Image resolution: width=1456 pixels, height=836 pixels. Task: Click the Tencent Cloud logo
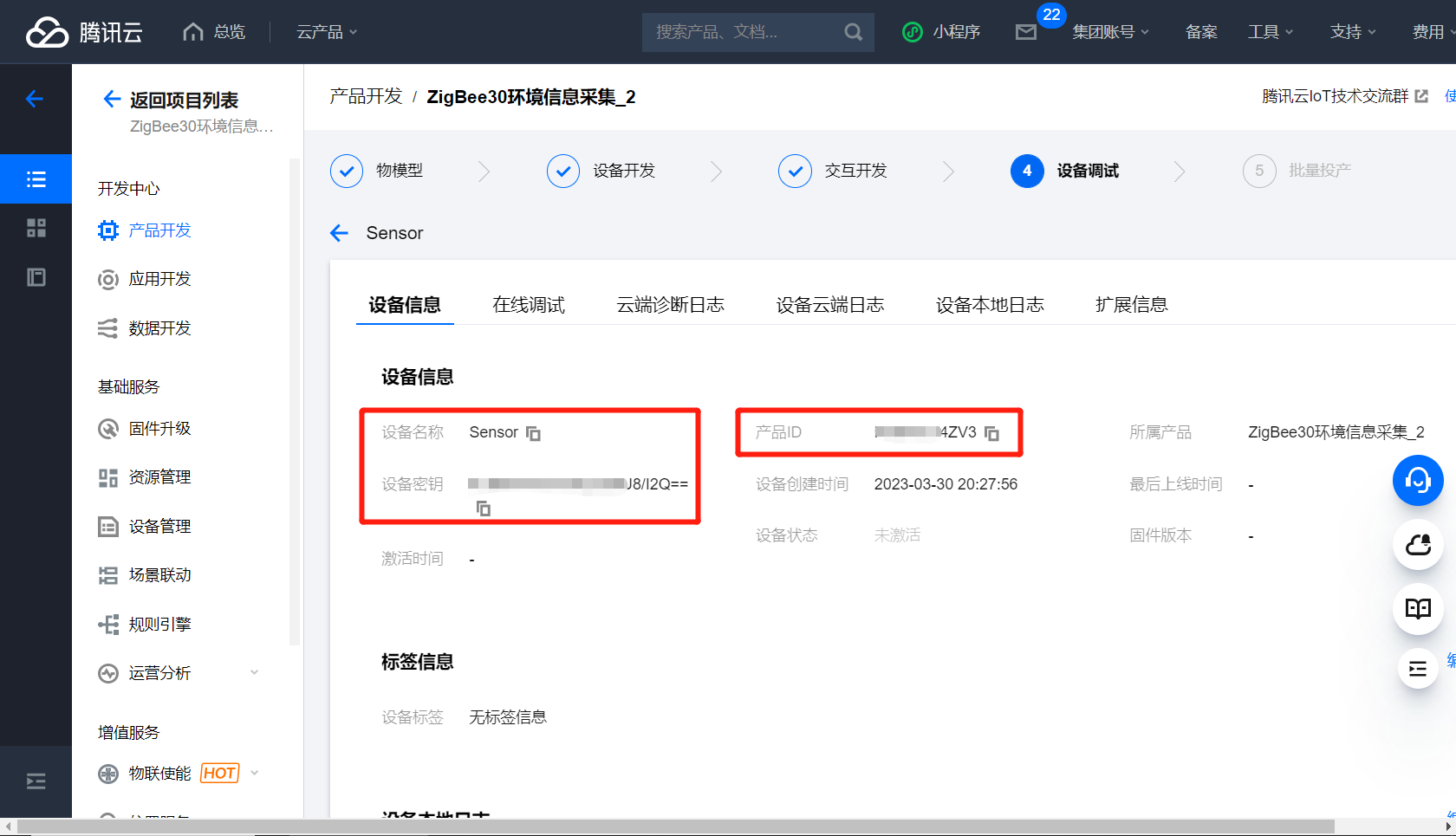84,32
